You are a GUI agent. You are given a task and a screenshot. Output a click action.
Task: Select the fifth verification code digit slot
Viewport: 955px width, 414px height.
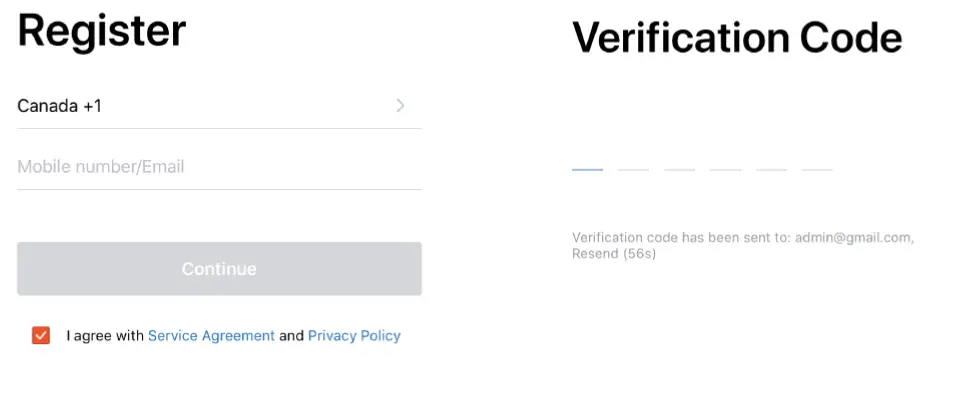point(771,160)
